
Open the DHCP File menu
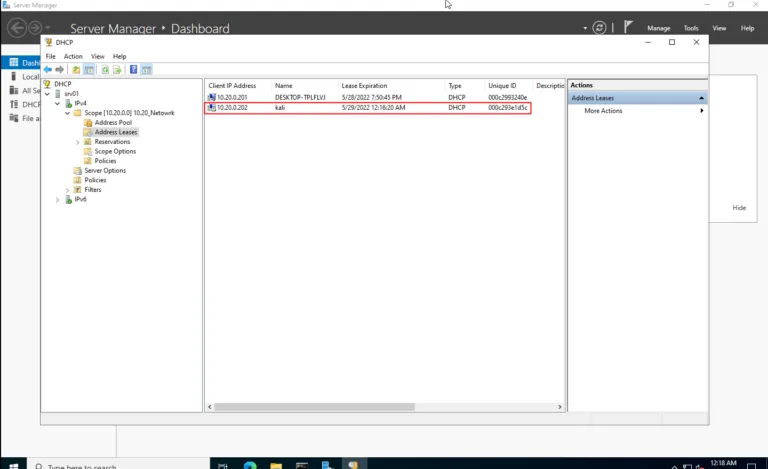pyautogui.click(x=50, y=56)
